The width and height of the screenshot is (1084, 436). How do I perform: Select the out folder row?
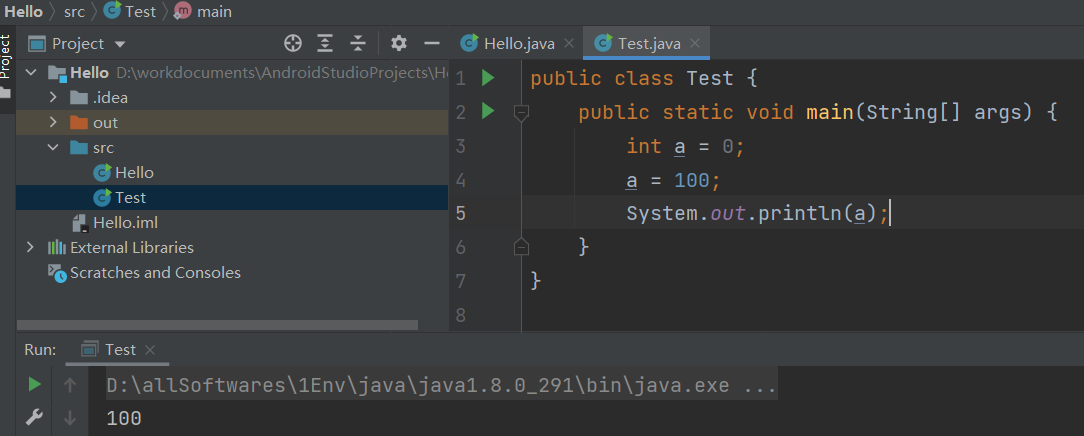click(x=232, y=122)
